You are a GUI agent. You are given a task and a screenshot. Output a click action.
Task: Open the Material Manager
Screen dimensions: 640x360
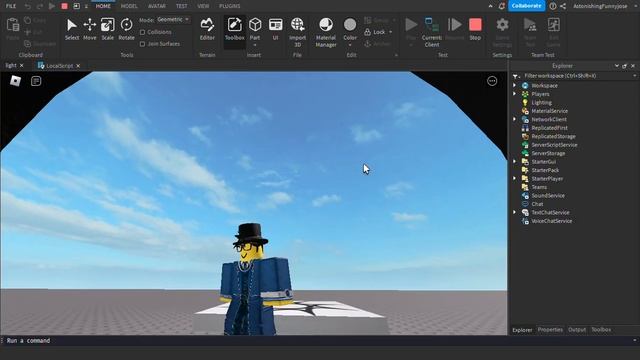click(326, 32)
